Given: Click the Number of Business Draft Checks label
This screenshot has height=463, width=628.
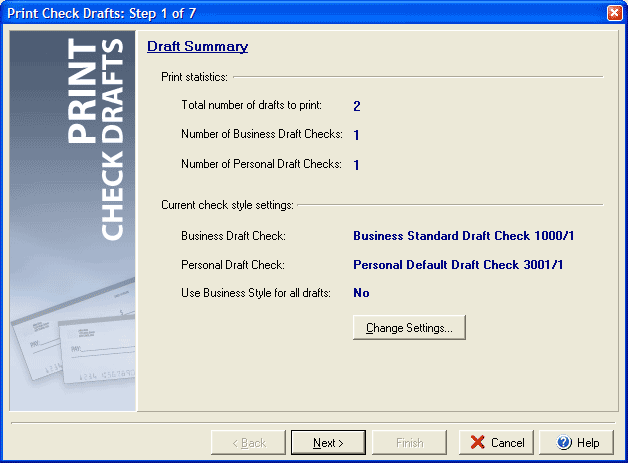Looking at the screenshot, I should [261, 134].
